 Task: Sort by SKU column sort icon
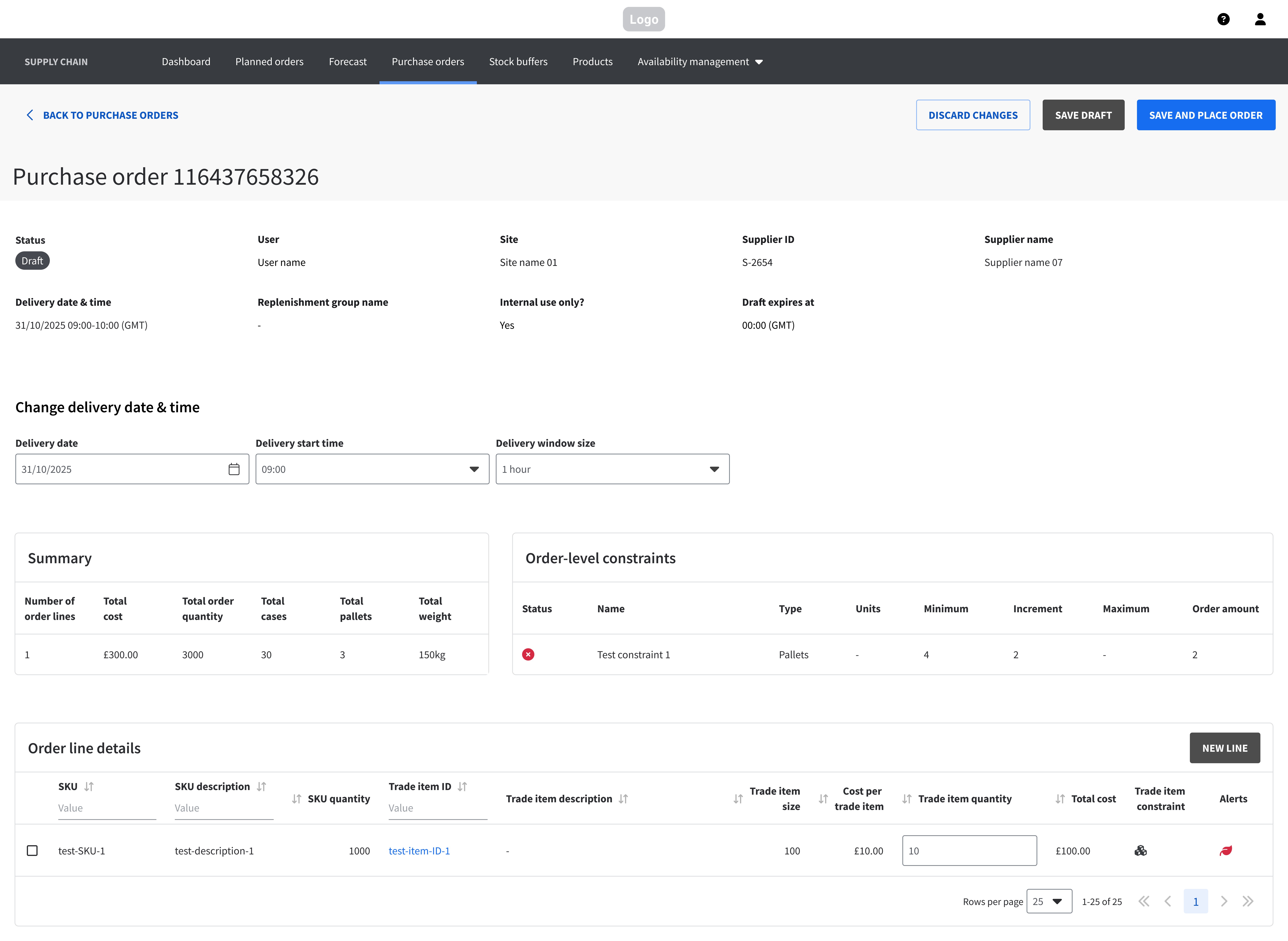pyautogui.click(x=89, y=787)
